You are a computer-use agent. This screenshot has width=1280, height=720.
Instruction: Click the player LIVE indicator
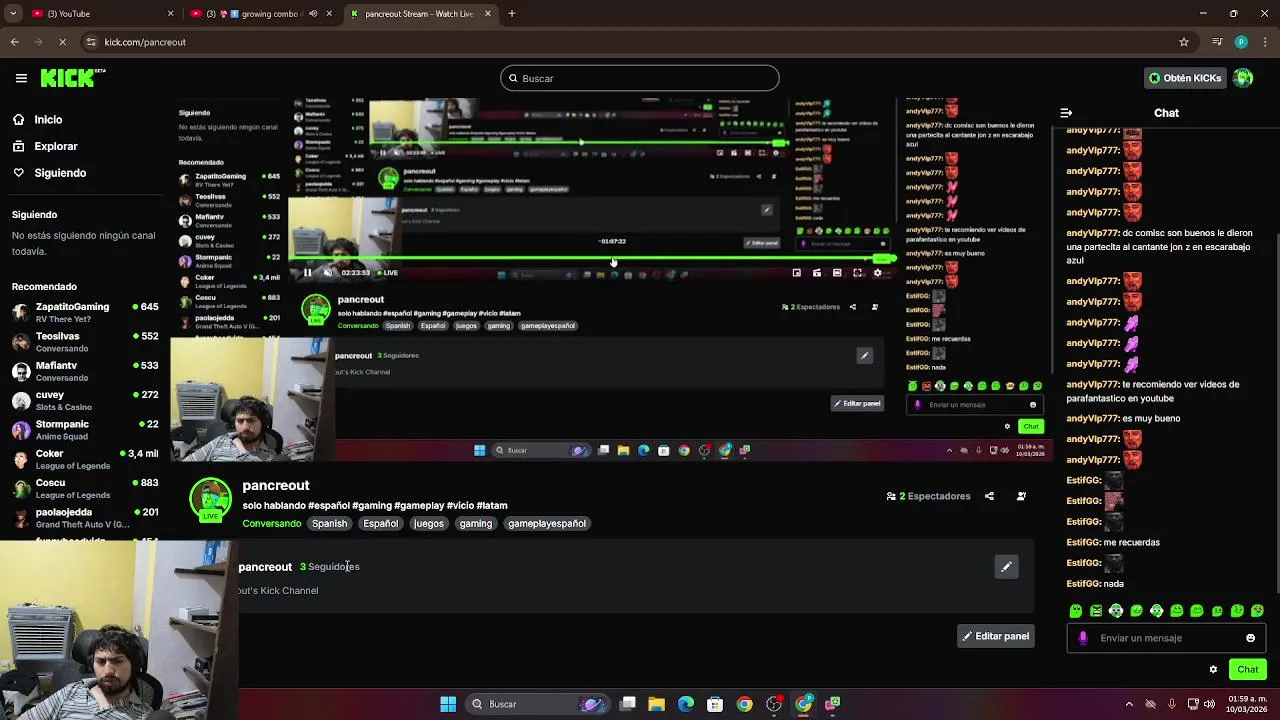[386, 272]
